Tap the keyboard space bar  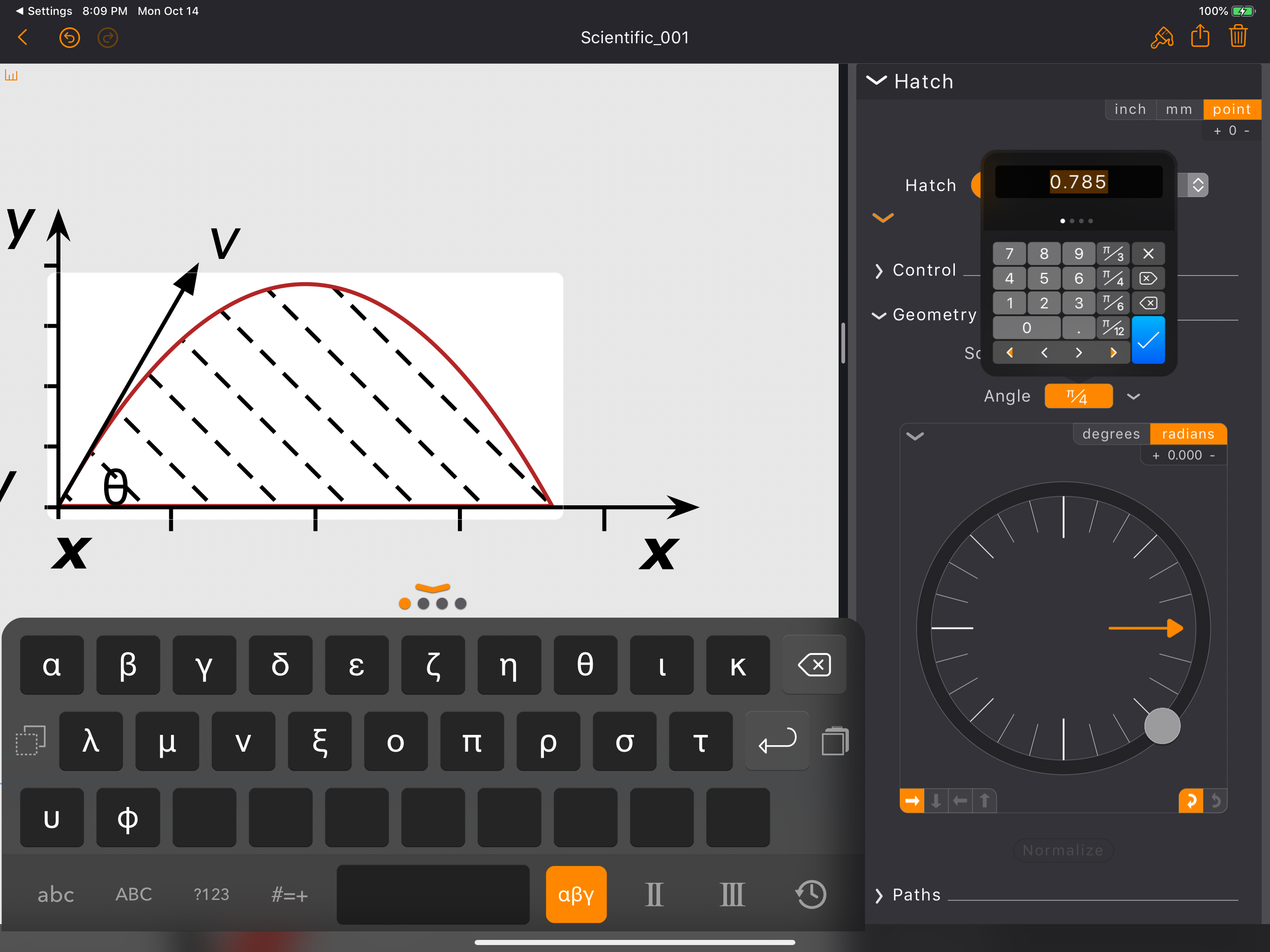coord(433,894)
